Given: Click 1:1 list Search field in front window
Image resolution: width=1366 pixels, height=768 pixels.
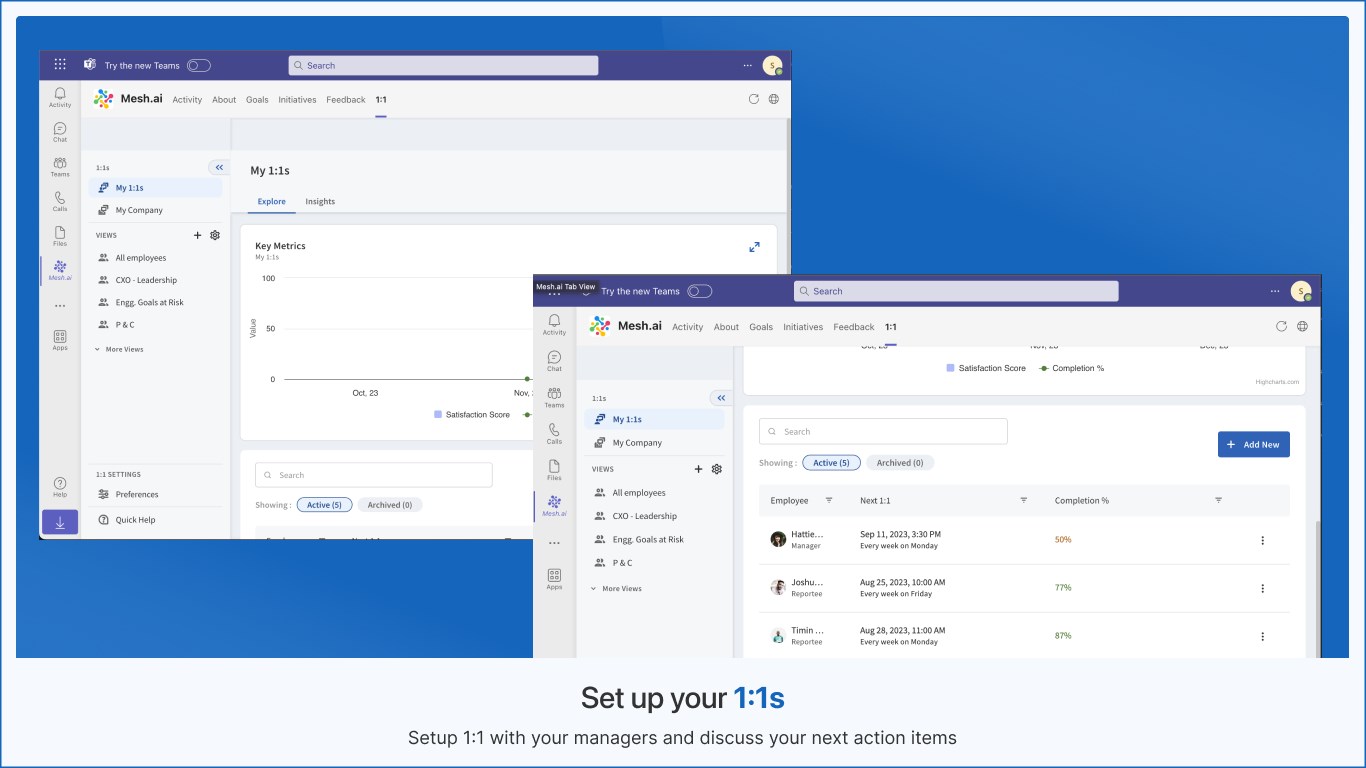Looking at the screenshot, I should click(883, 431).
